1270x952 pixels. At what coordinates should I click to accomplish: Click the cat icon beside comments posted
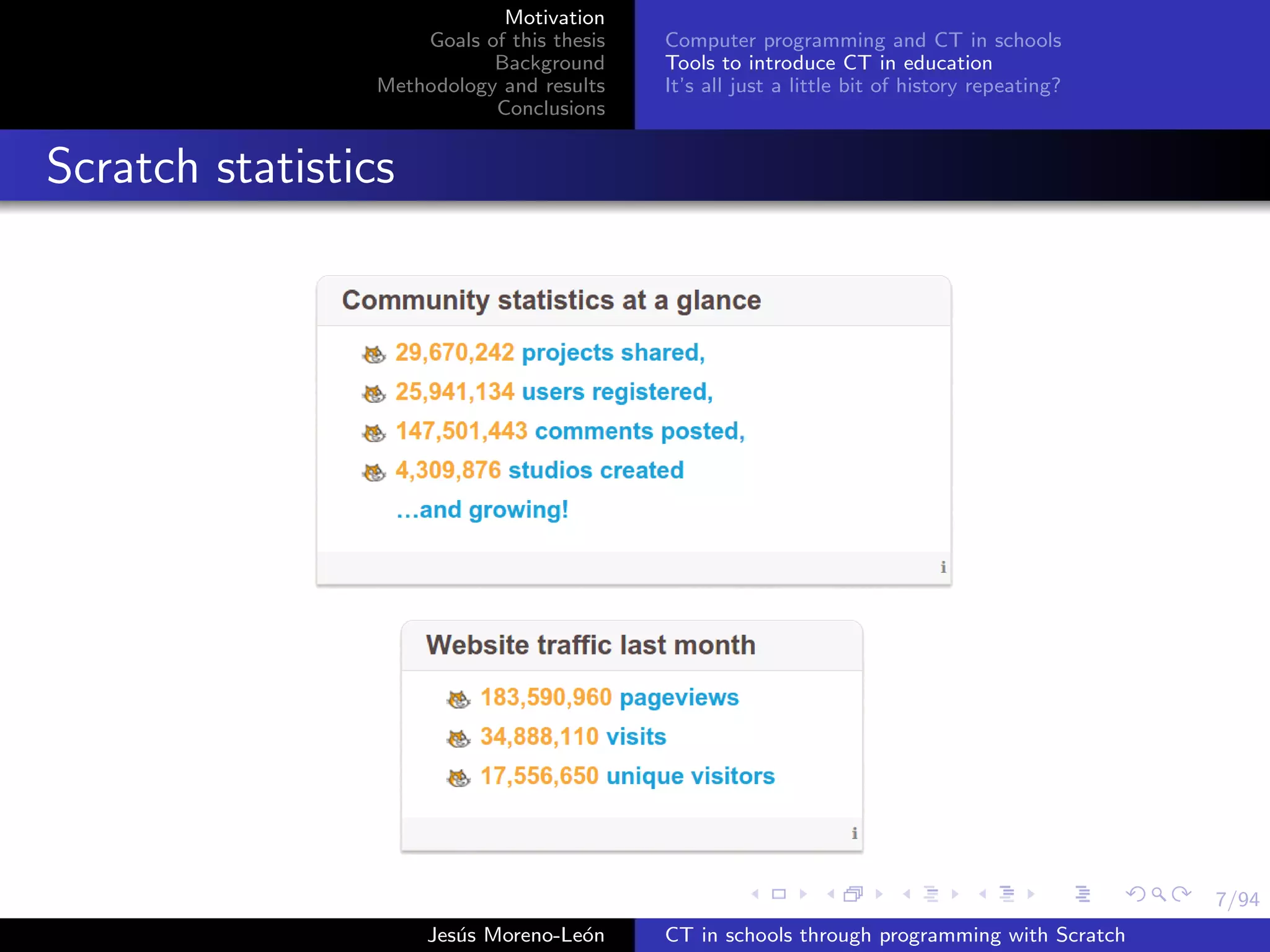[x=374, y=433]
